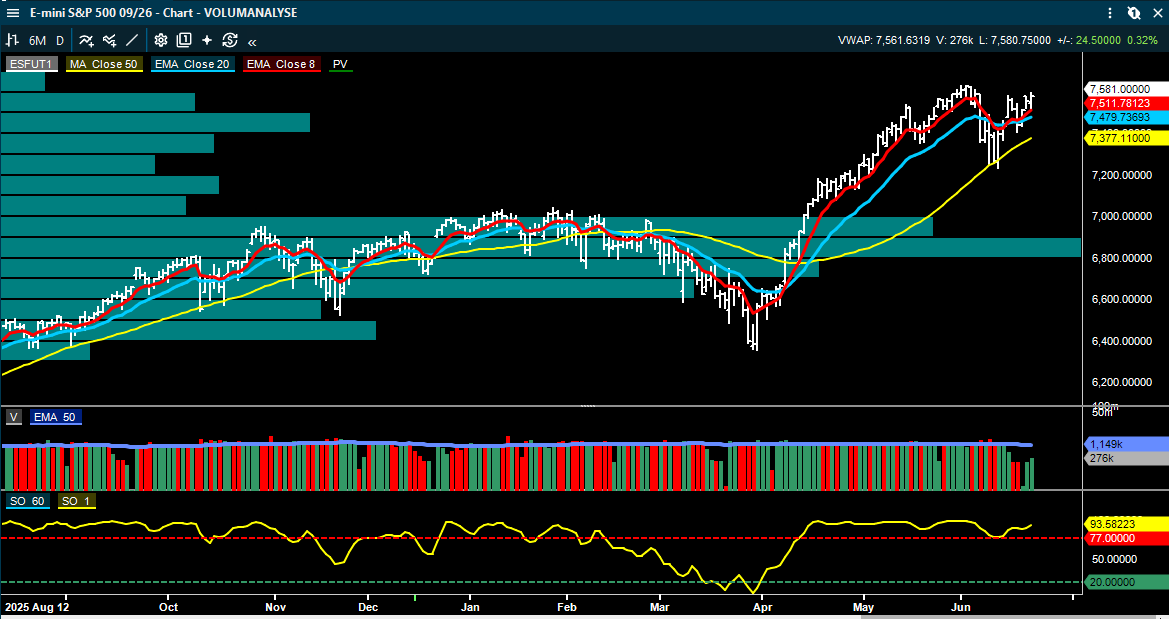
Task: Open the hamburger window menu
Action: (x=13, y=13)
